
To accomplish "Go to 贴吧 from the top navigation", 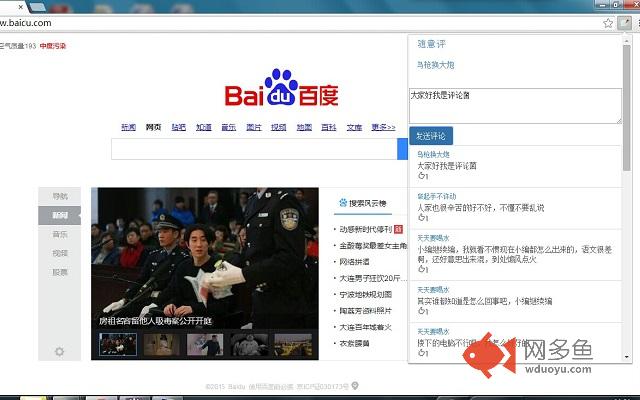I will (x=178, y=127).
